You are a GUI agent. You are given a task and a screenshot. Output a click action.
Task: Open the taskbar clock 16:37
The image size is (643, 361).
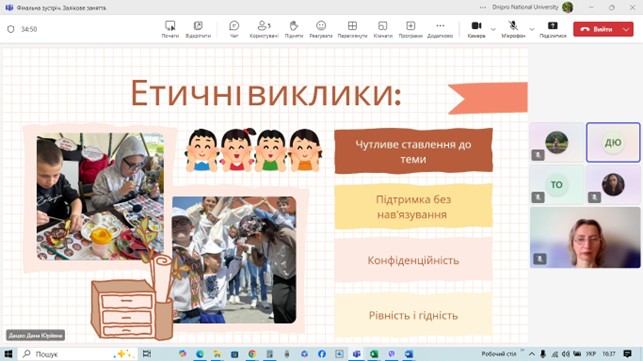pyautogui.click(x=609, y=354)
